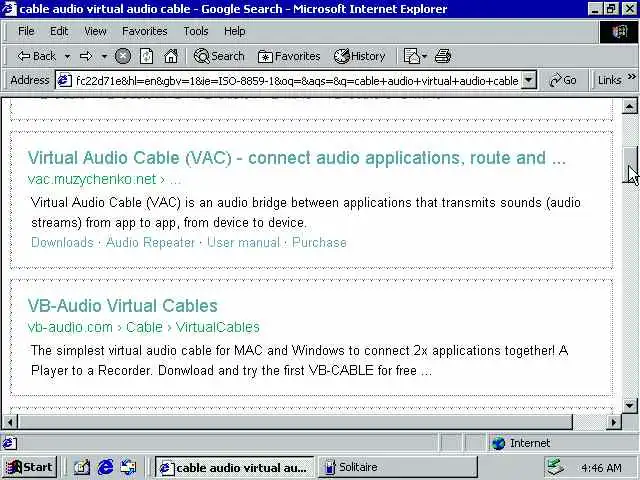
Task: Click the horizontal scrollbar thumb
Action: [x=295, y=422]
